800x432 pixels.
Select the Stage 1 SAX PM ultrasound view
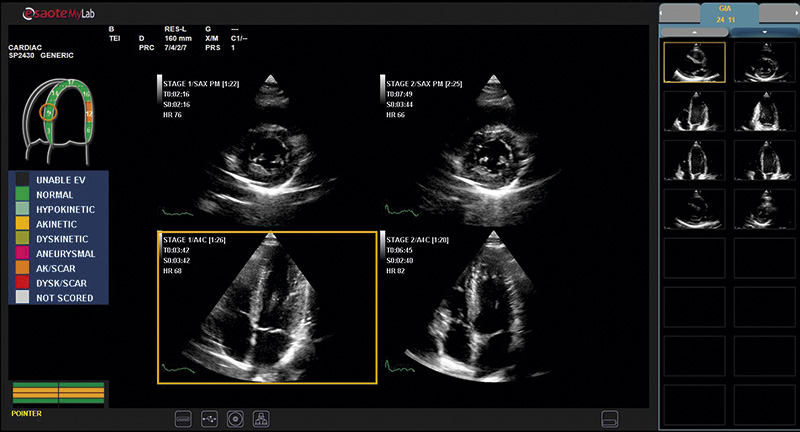[x=267, y=150]
